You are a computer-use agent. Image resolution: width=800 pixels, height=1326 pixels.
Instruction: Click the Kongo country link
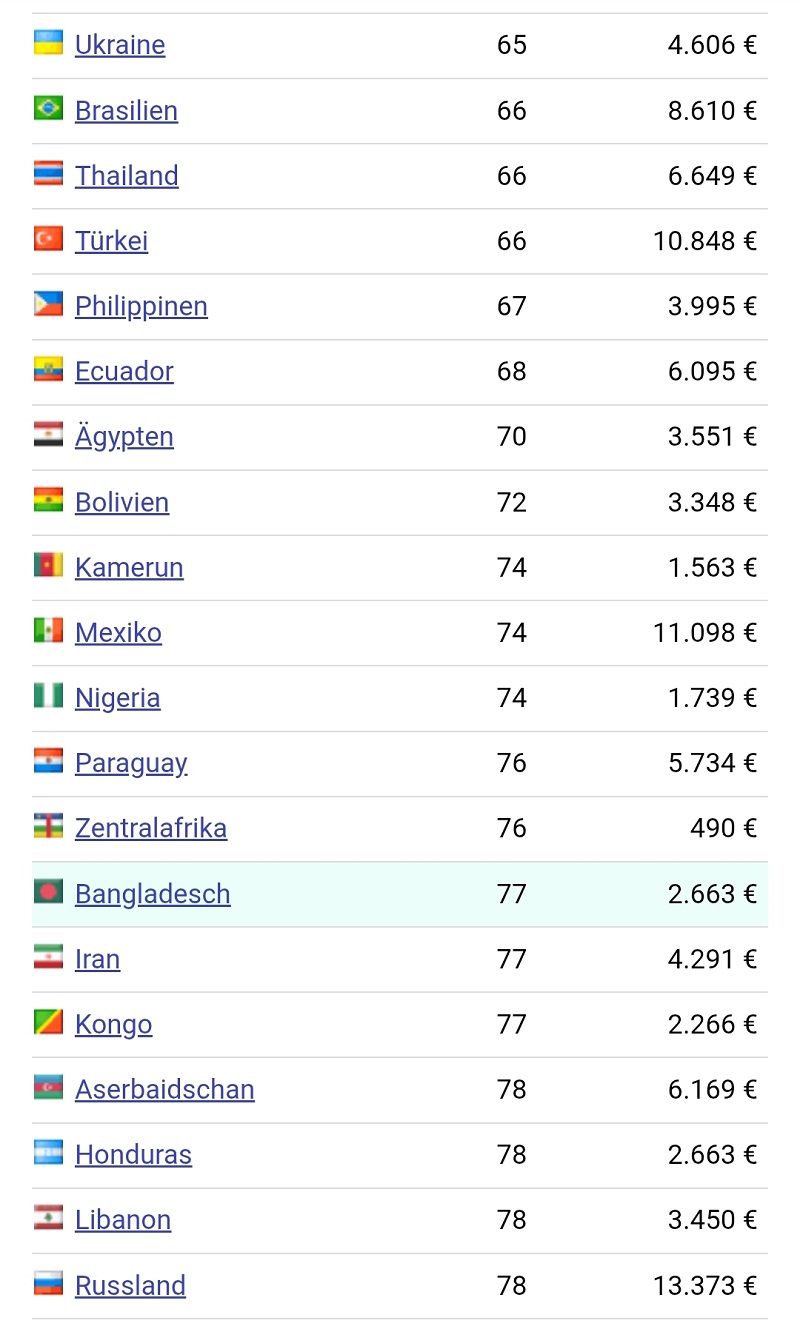[114, 1025]
